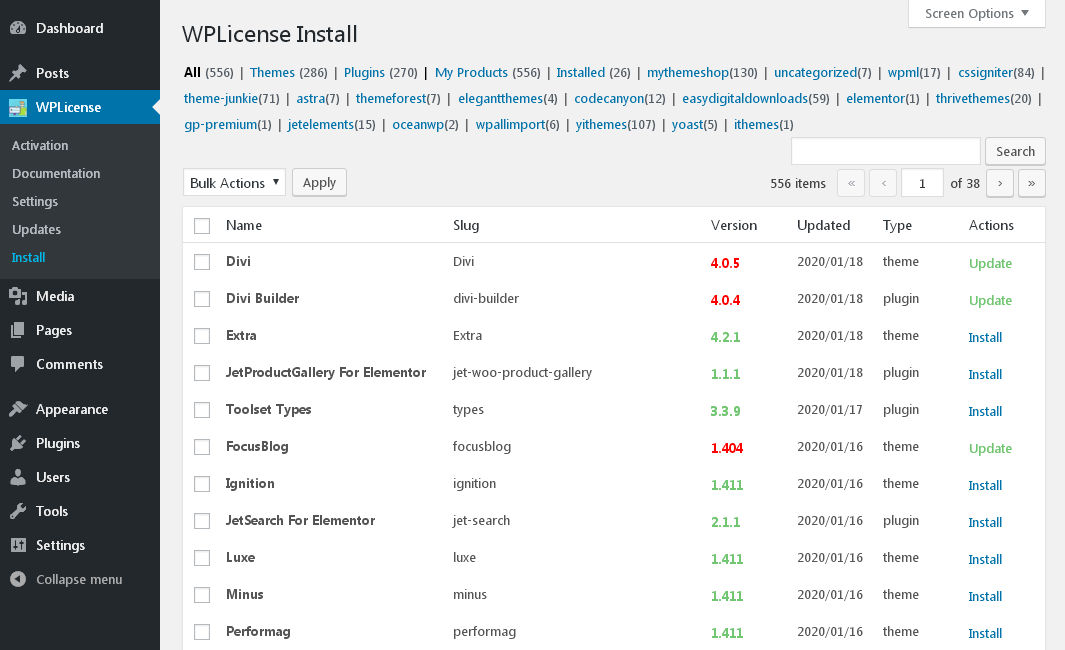1065x650 pixels.
Task: Go to the first page arrow
Action: point(851,183)
